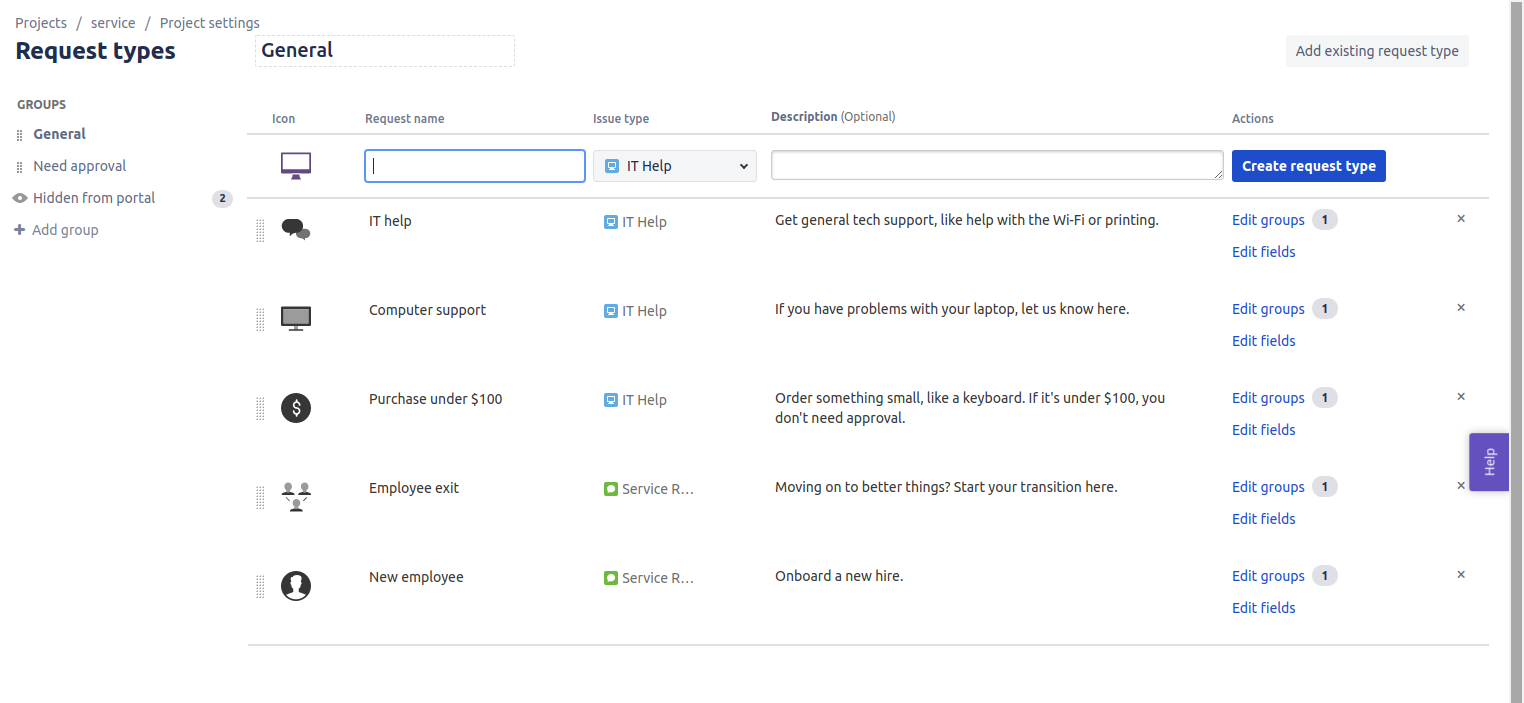Screen dimensions: 1524x703
Task: Click the speech bubbles icon for IT help
Action: click(296, 230)
